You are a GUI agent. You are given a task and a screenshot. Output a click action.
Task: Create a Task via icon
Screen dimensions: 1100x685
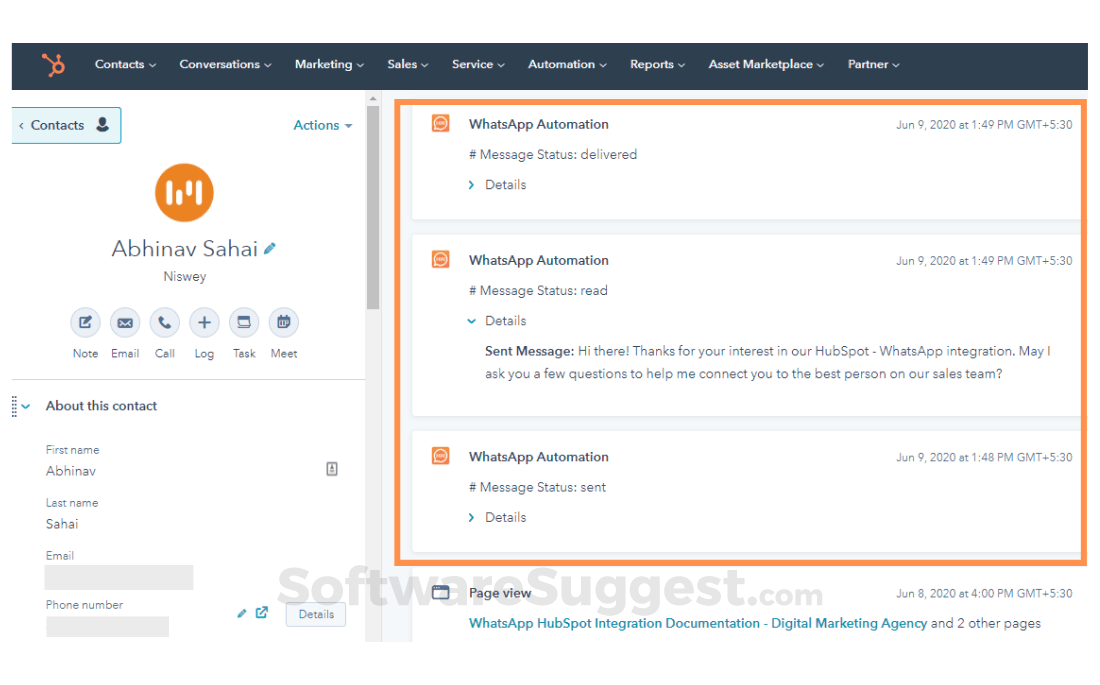tap(244, 323)
